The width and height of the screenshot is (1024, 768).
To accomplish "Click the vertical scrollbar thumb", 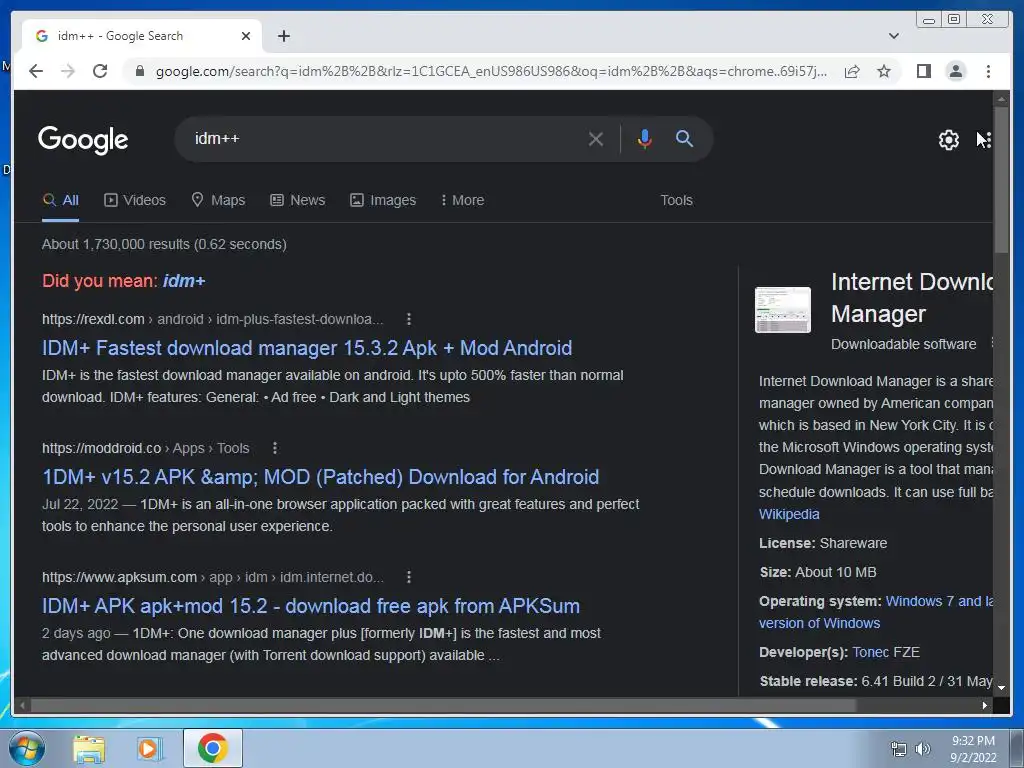I will pos(1001,181).
